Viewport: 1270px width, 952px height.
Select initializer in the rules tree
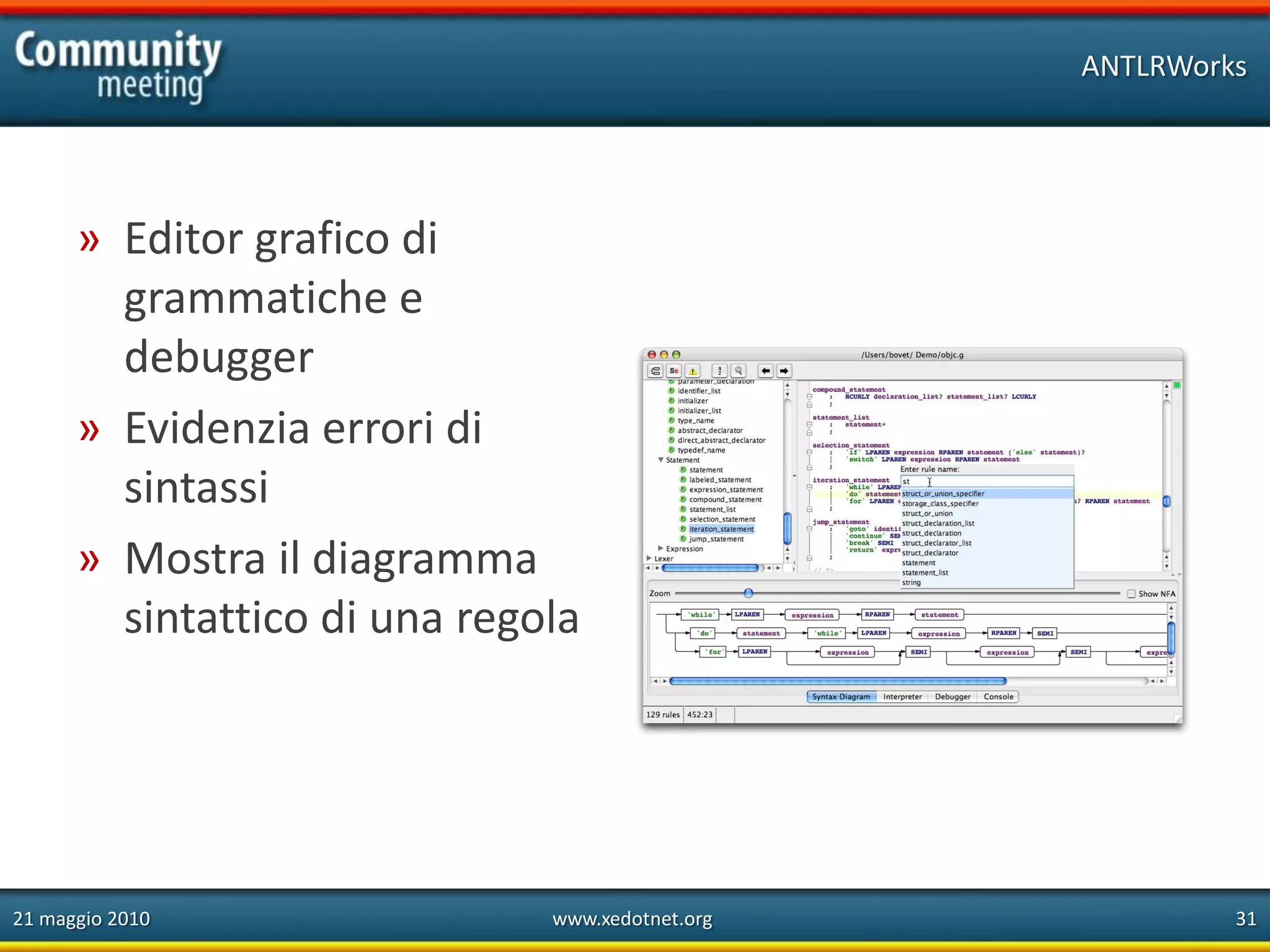[x=693, y=400]
